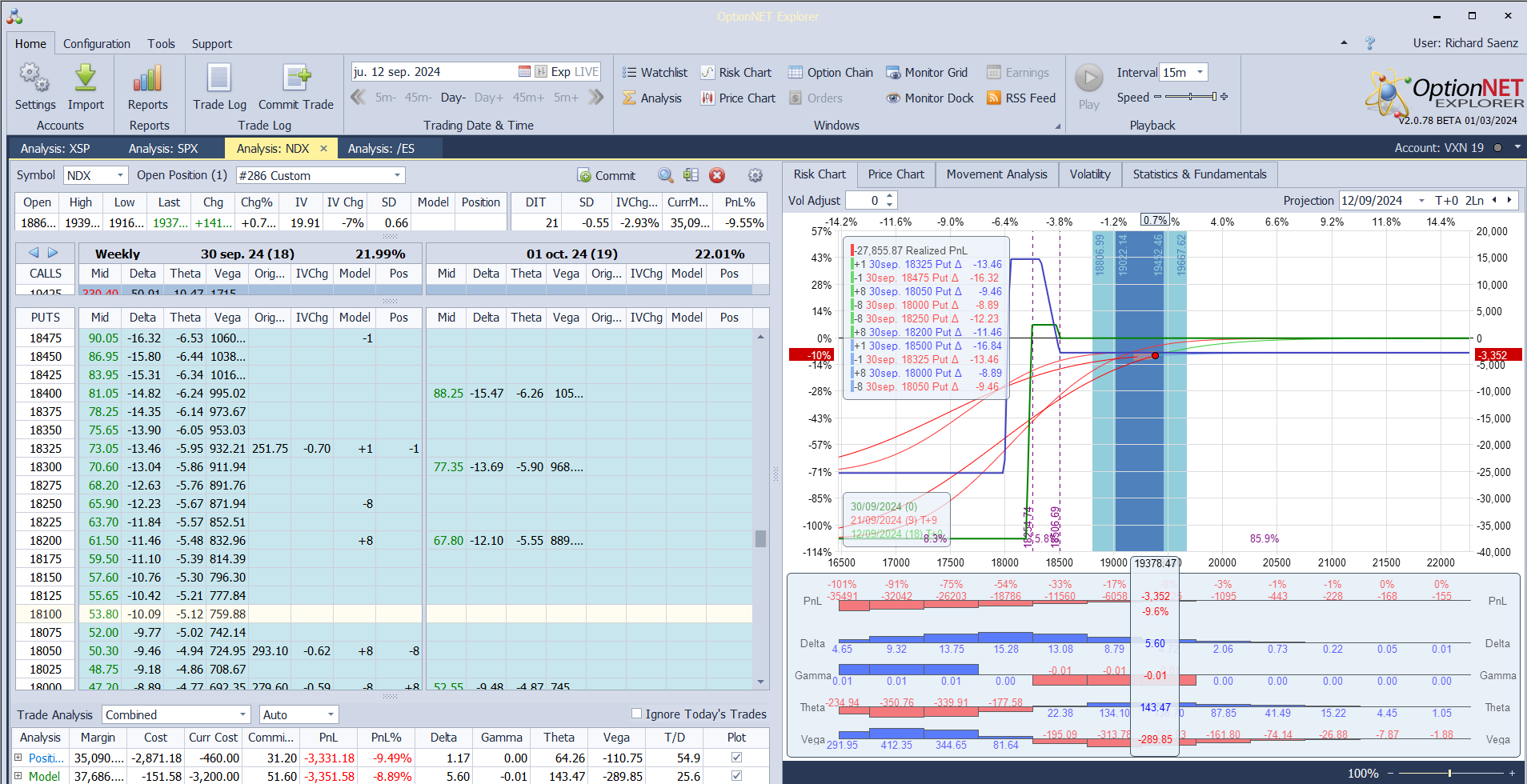Viewport: 1527px width, 784px height.
Task: Open the Monitor Grid window
Action: (927, 72)
